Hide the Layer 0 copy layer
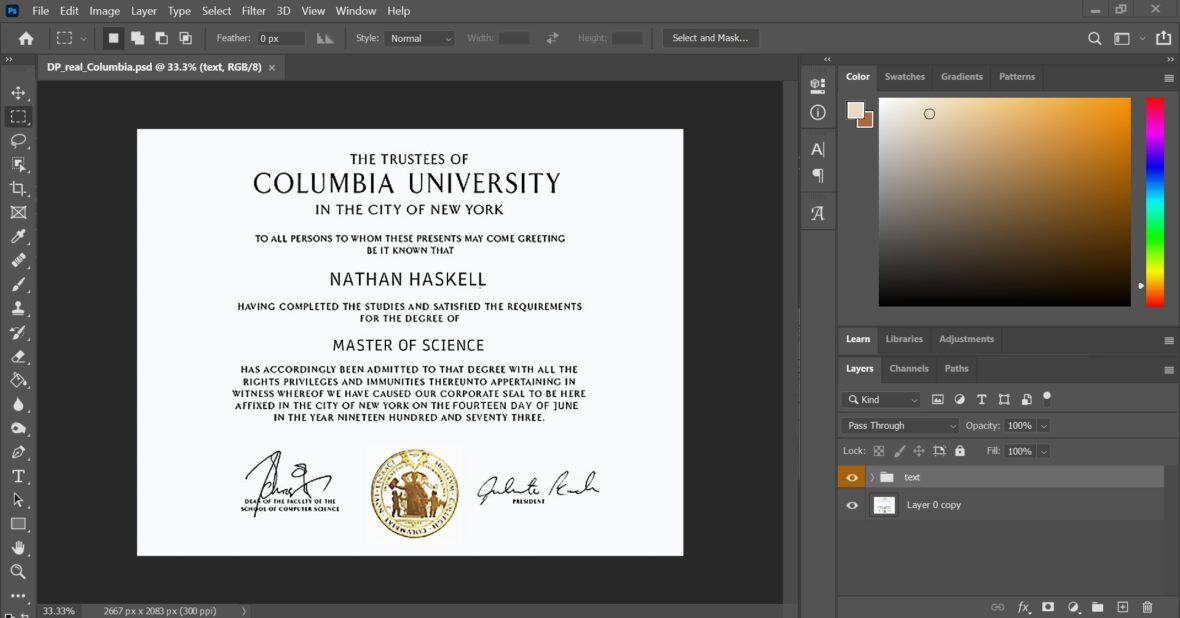 (x=852, y=505)
